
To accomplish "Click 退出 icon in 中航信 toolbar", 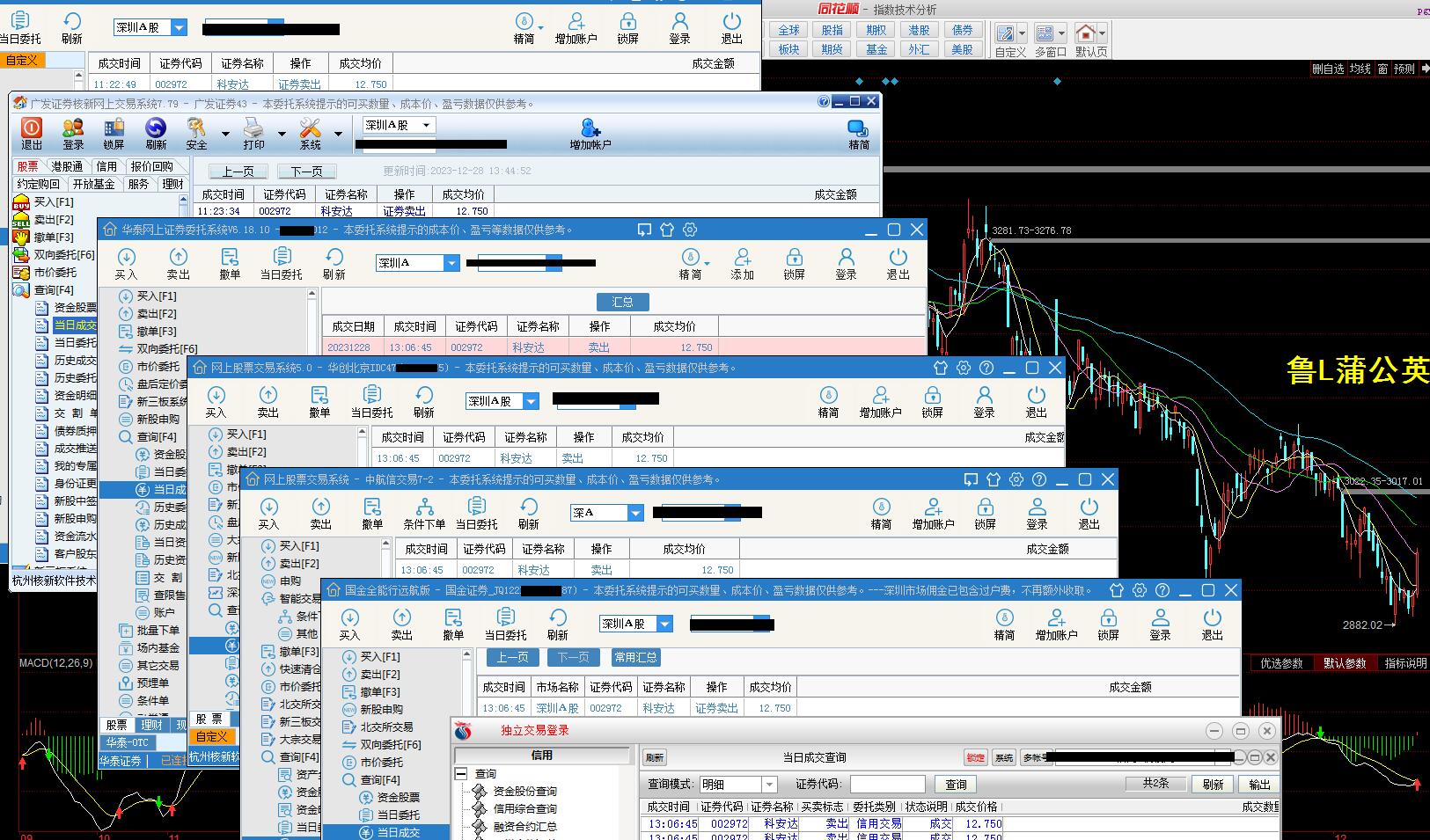I will 1089,507.
